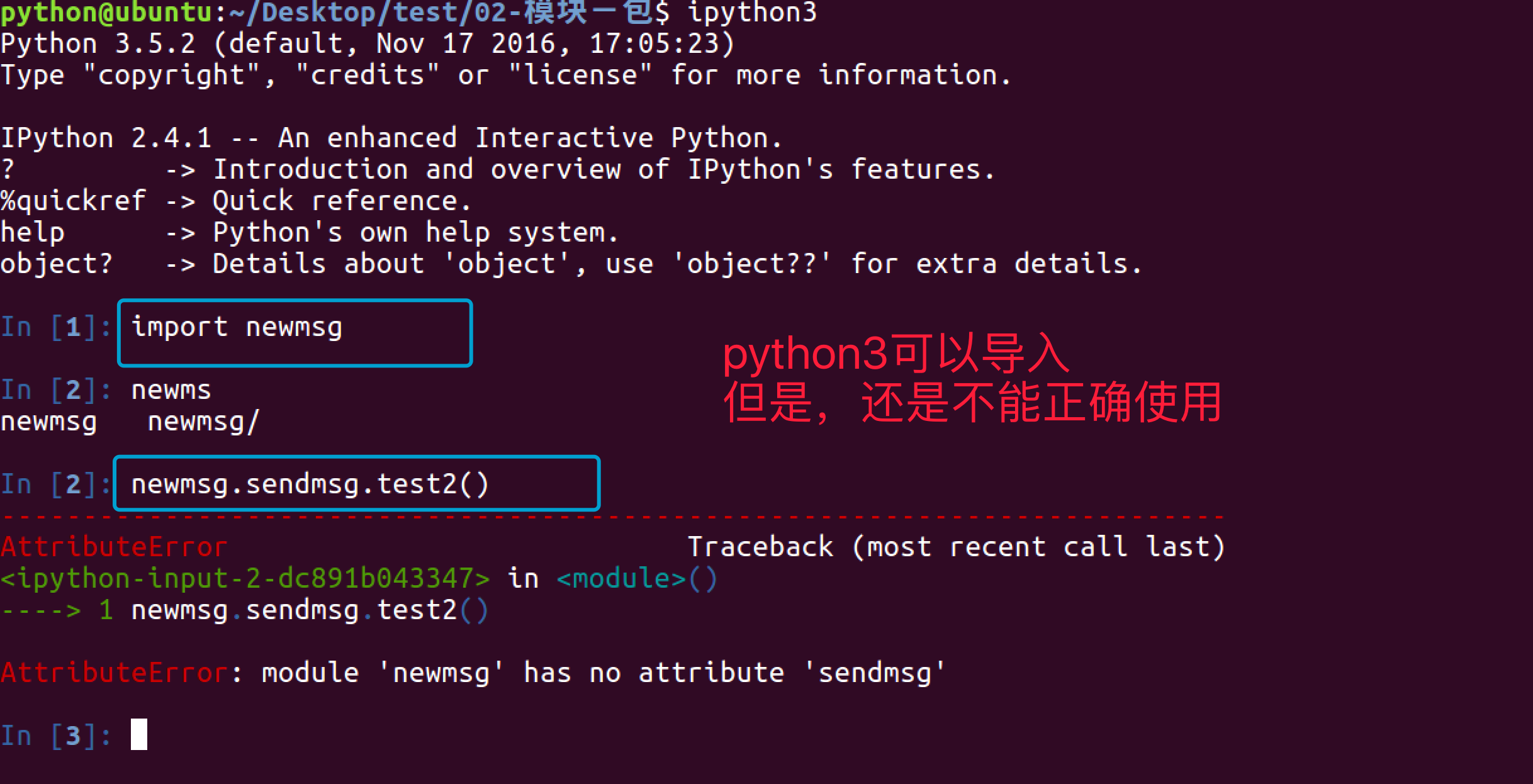Click the 'ipython3' command in shell prompt
The height and width of the screenshot is (784, 1533).
click(752, 13)
